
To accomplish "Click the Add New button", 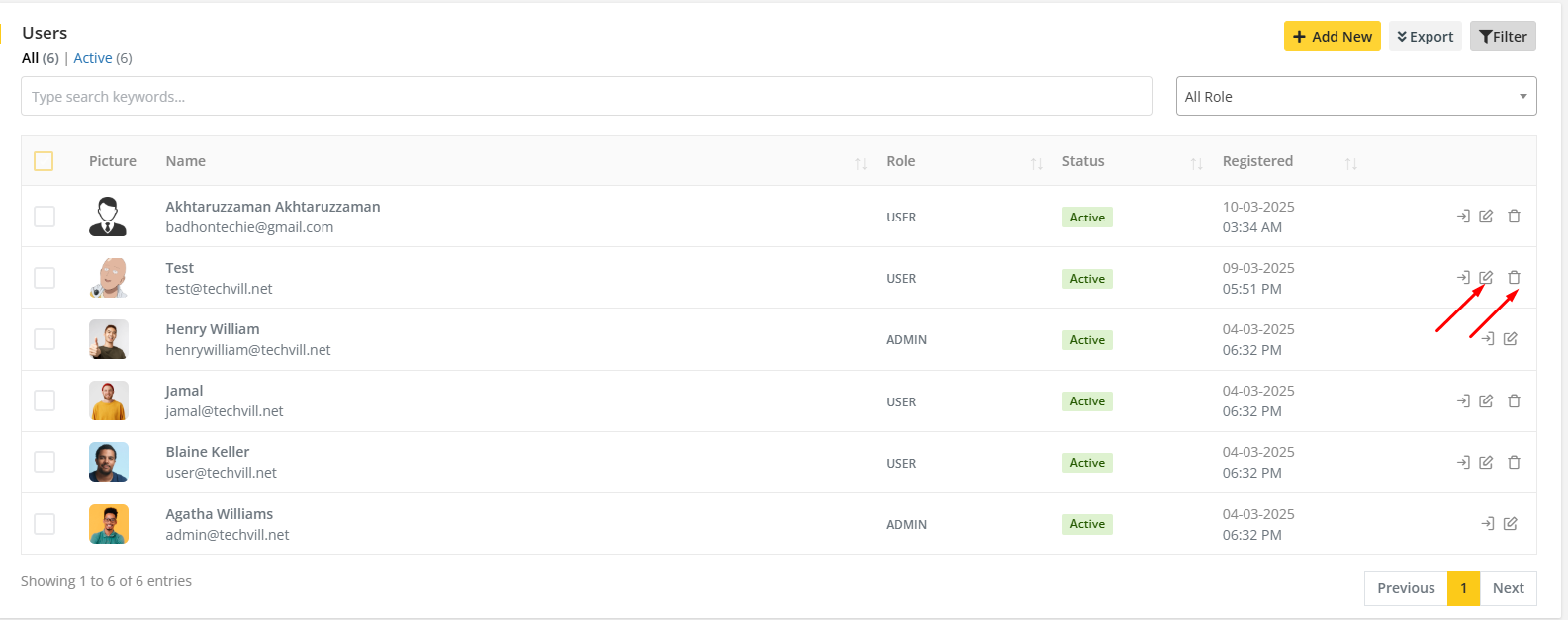I will 1332,37.
